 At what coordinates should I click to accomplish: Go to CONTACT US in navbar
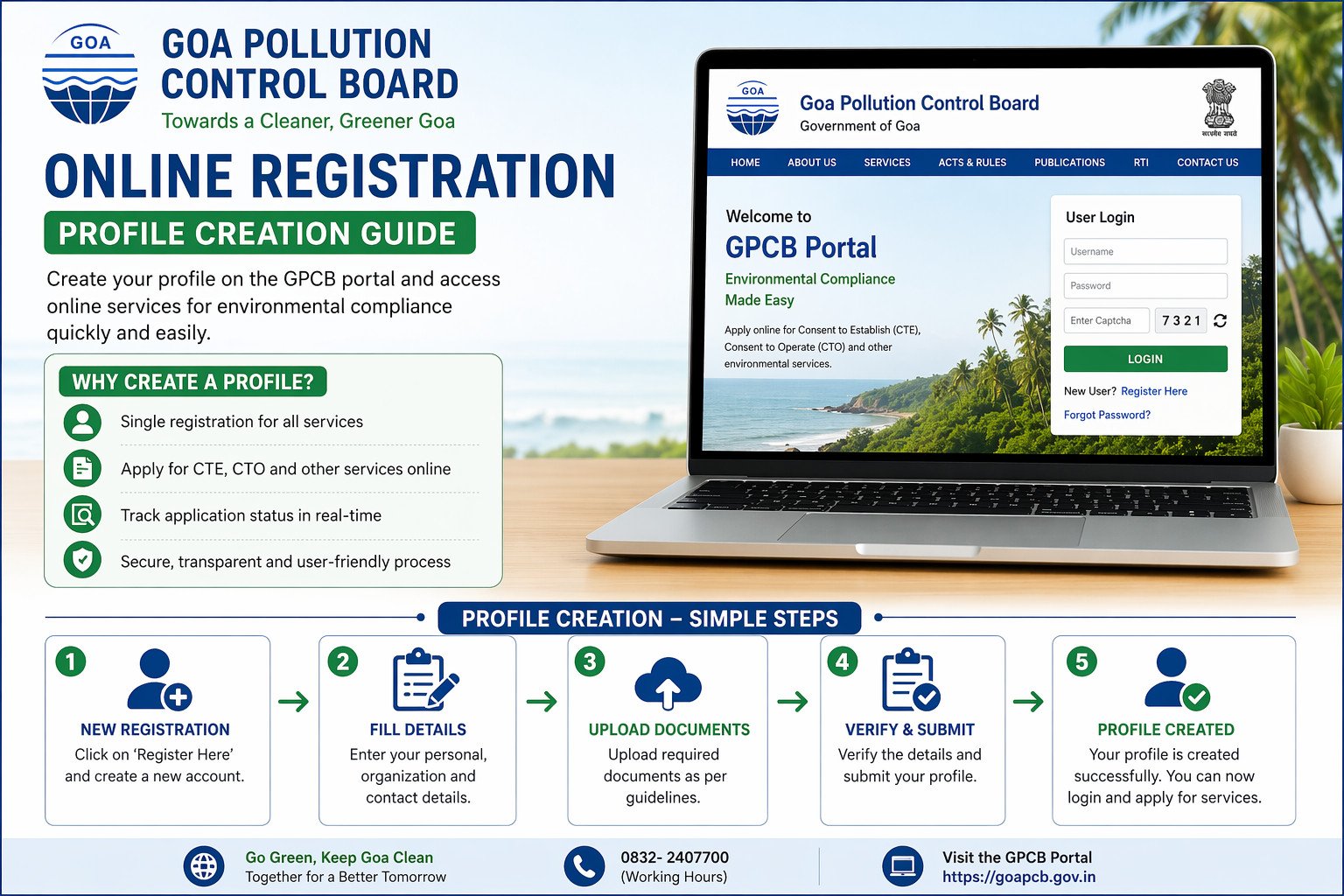coord(1207,163)
